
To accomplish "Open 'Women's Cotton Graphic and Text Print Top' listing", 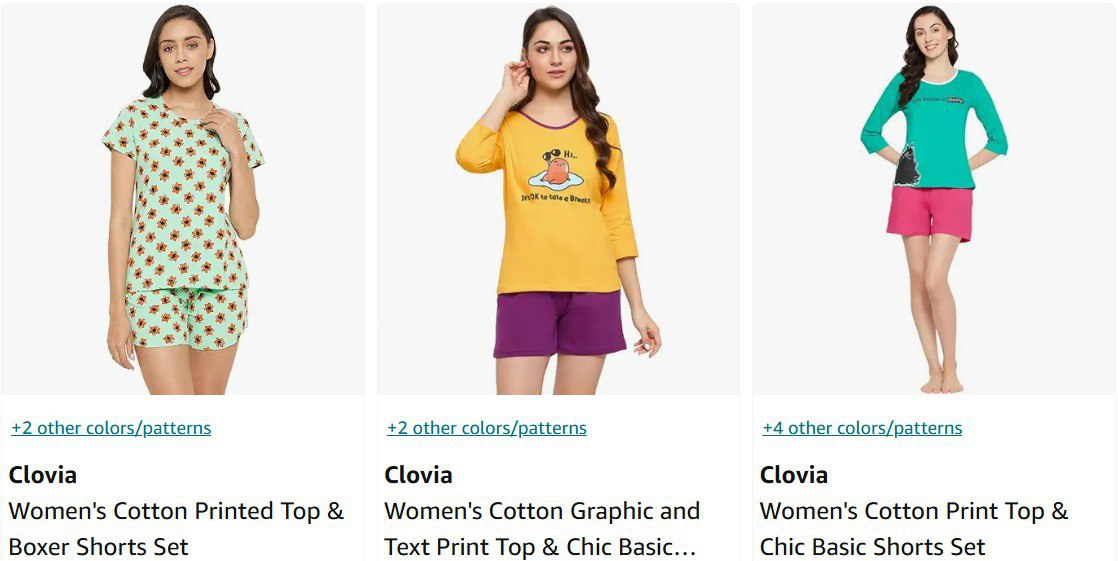I will [542, 529].
